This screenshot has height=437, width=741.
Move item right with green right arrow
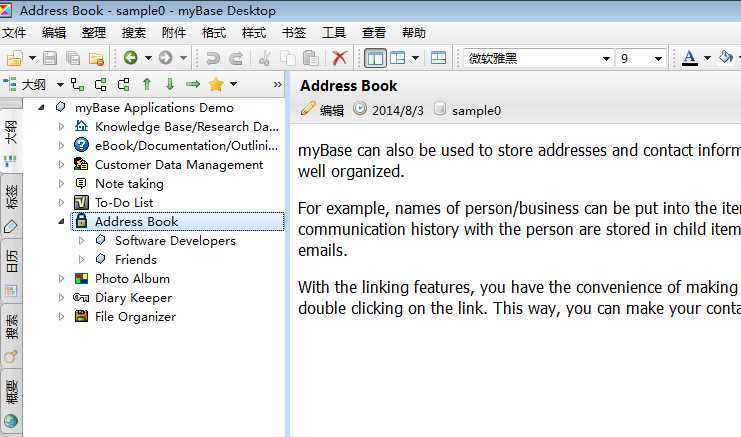193,84
